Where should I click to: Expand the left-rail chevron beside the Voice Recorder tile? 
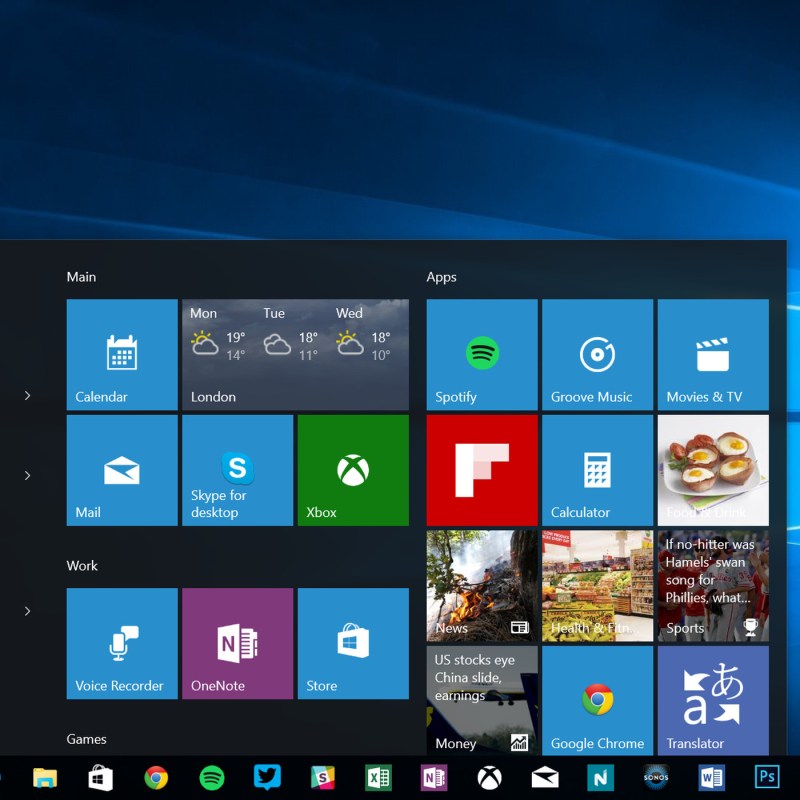(28, 611)
